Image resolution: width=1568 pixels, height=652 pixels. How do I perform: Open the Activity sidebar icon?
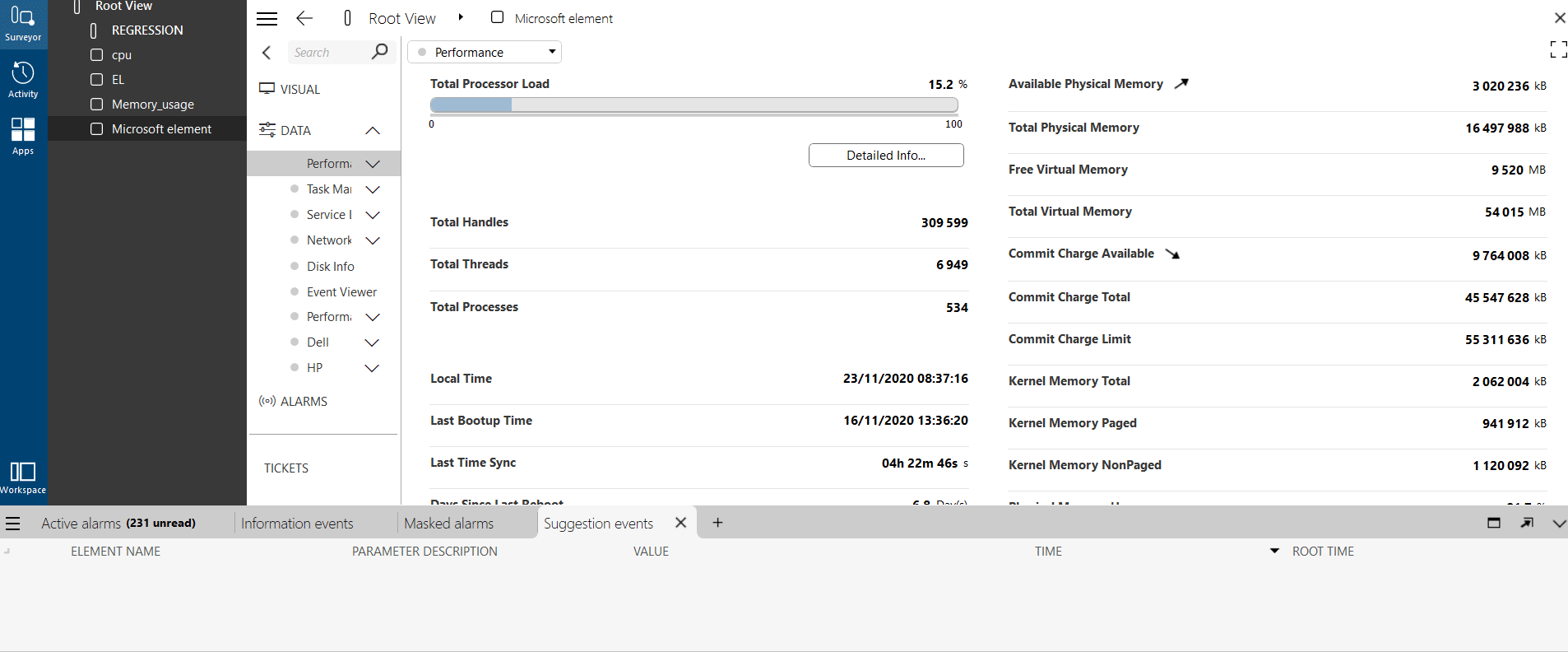point(23,79)
